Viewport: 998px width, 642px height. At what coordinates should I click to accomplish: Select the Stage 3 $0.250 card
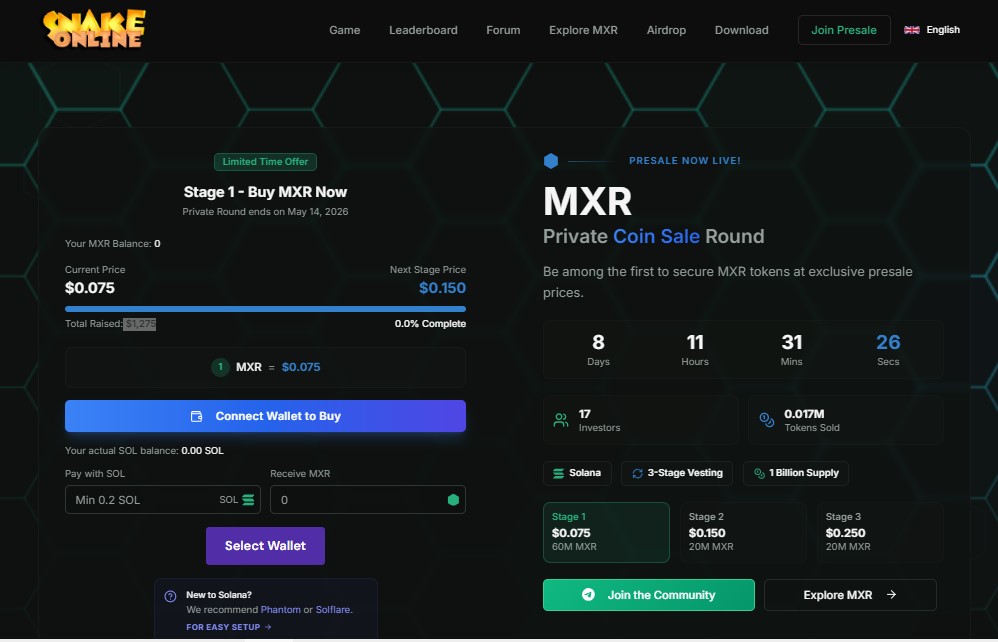coord(880,533)
